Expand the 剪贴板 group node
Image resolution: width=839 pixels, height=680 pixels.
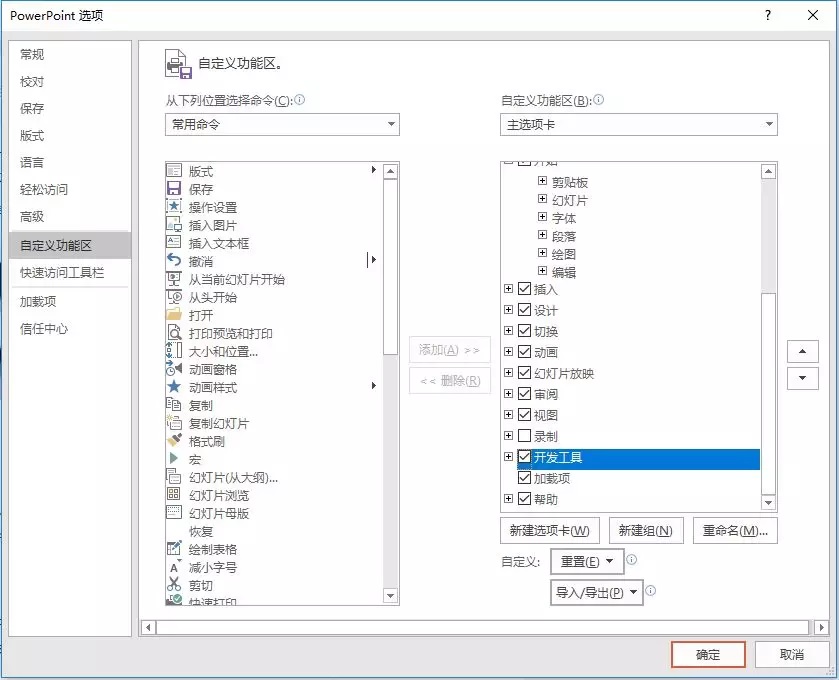point(542,181)
